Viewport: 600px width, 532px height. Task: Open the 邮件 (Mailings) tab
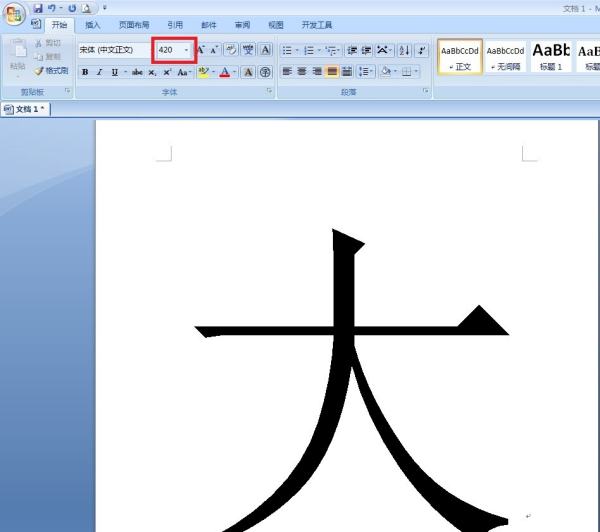click(x=209, y=25)
